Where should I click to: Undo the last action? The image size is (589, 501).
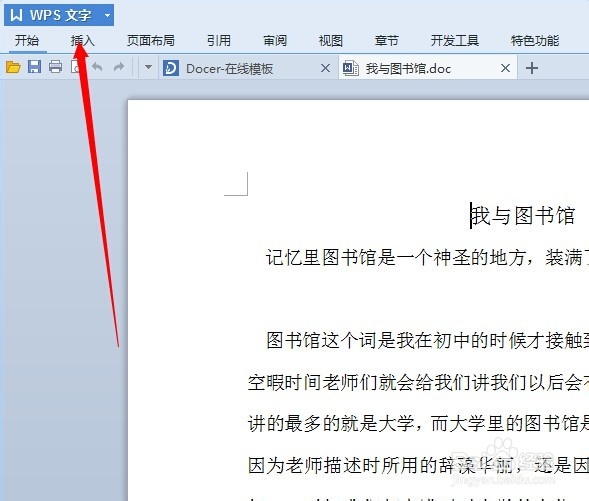pyautogui.click(x=97, y=67)
